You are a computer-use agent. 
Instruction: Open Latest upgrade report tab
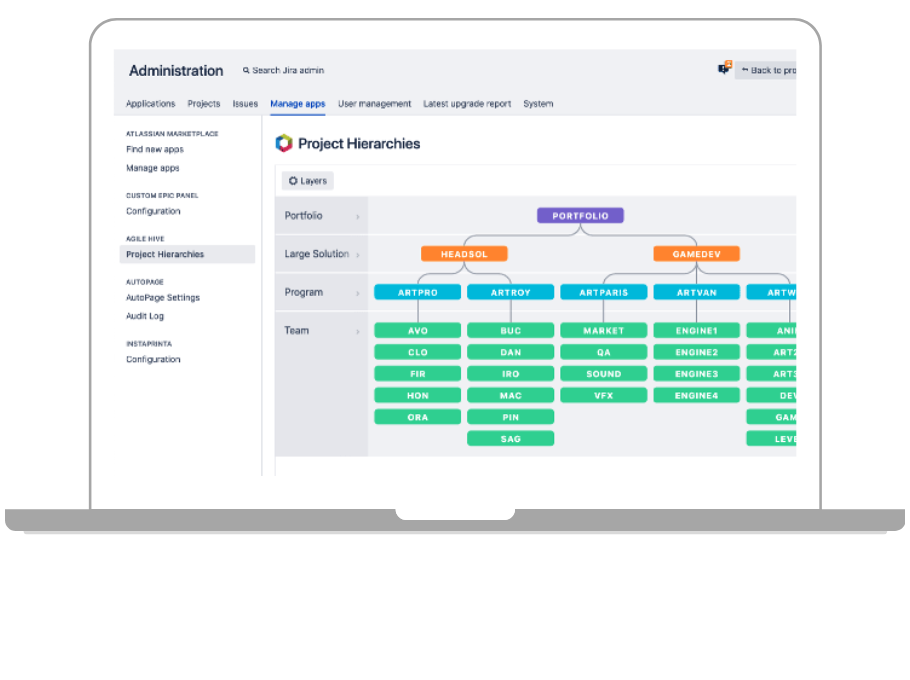tap(467, 104)
